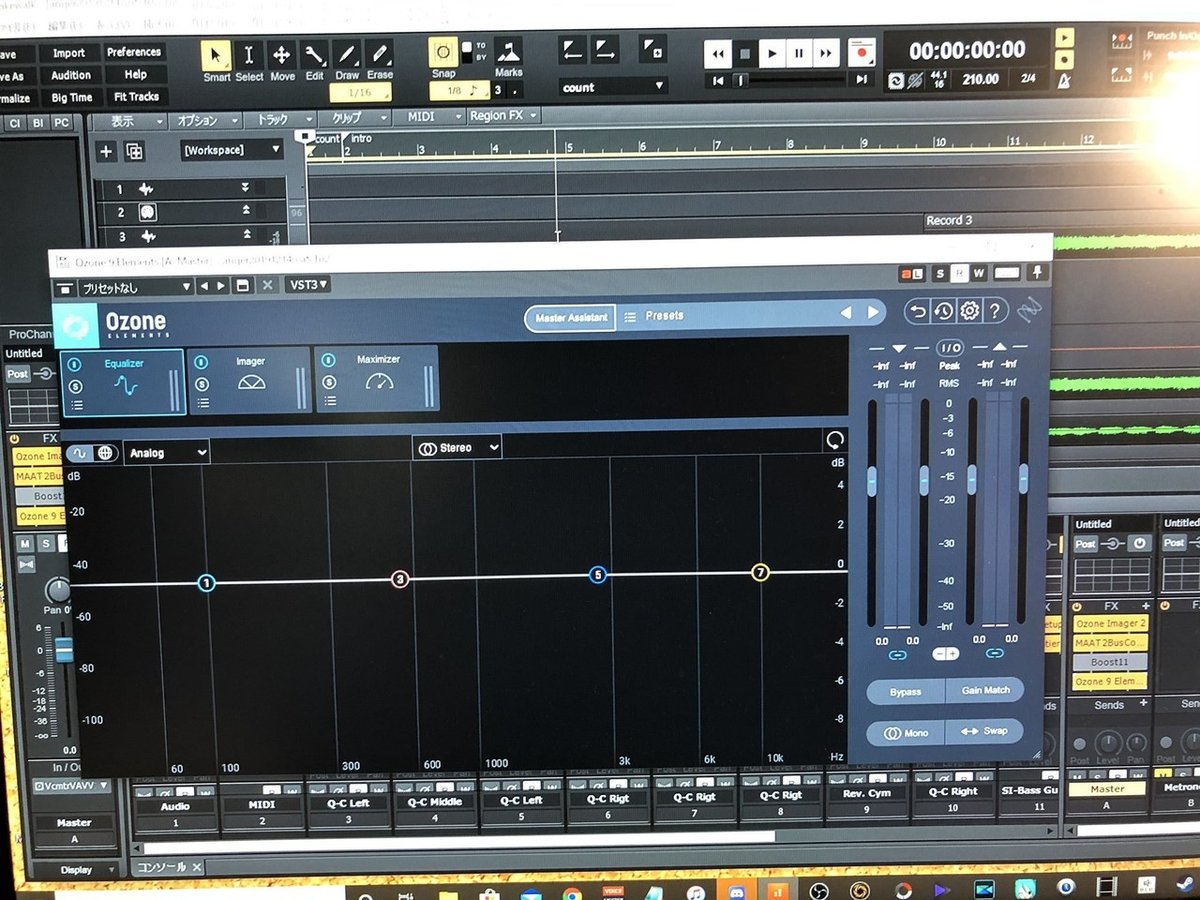This screenshot has width=1200, height=900.
Task: Open the Stereo channel mode dropdown
Action: [457, 448]
